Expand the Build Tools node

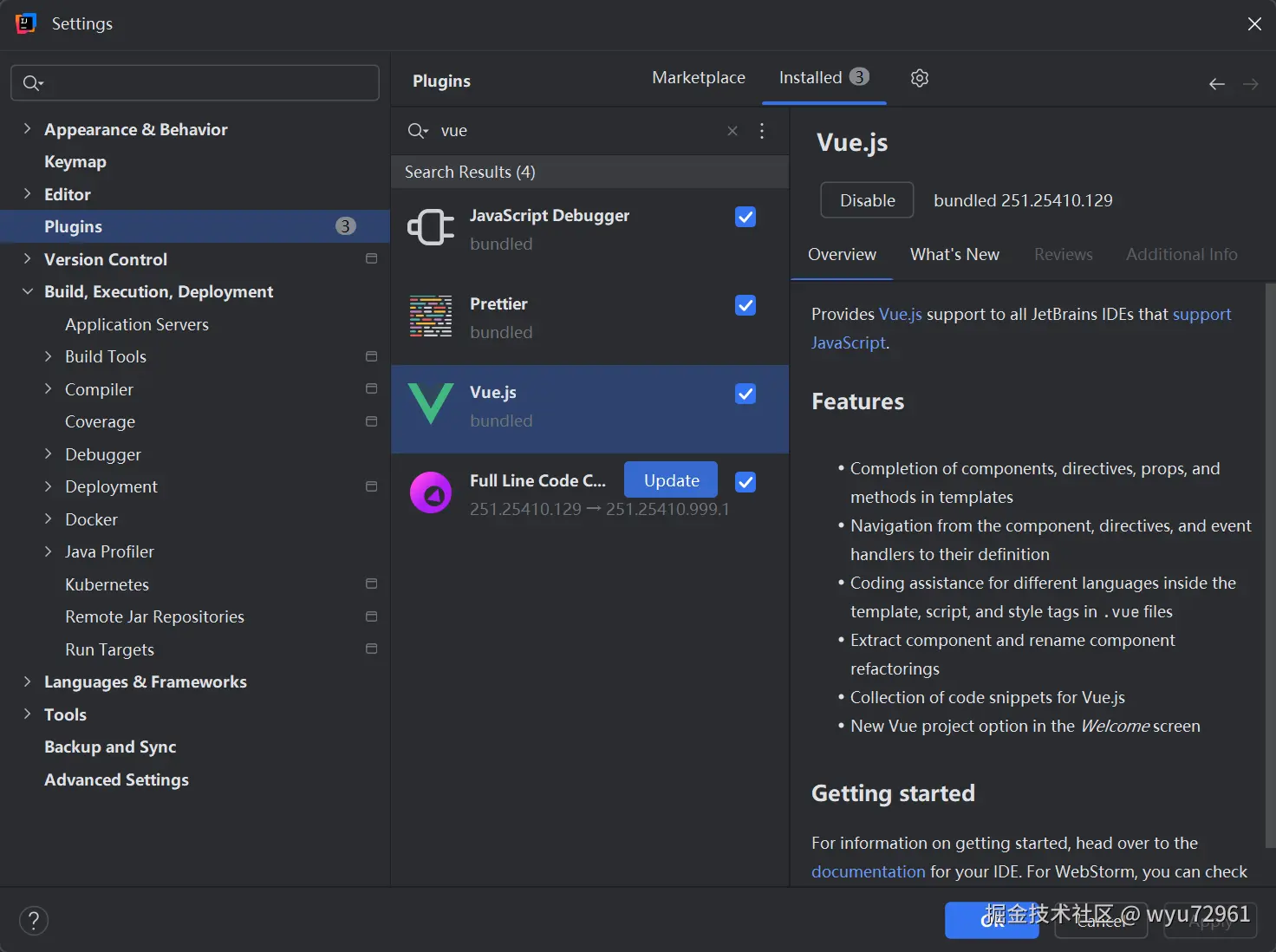(48, 356)
